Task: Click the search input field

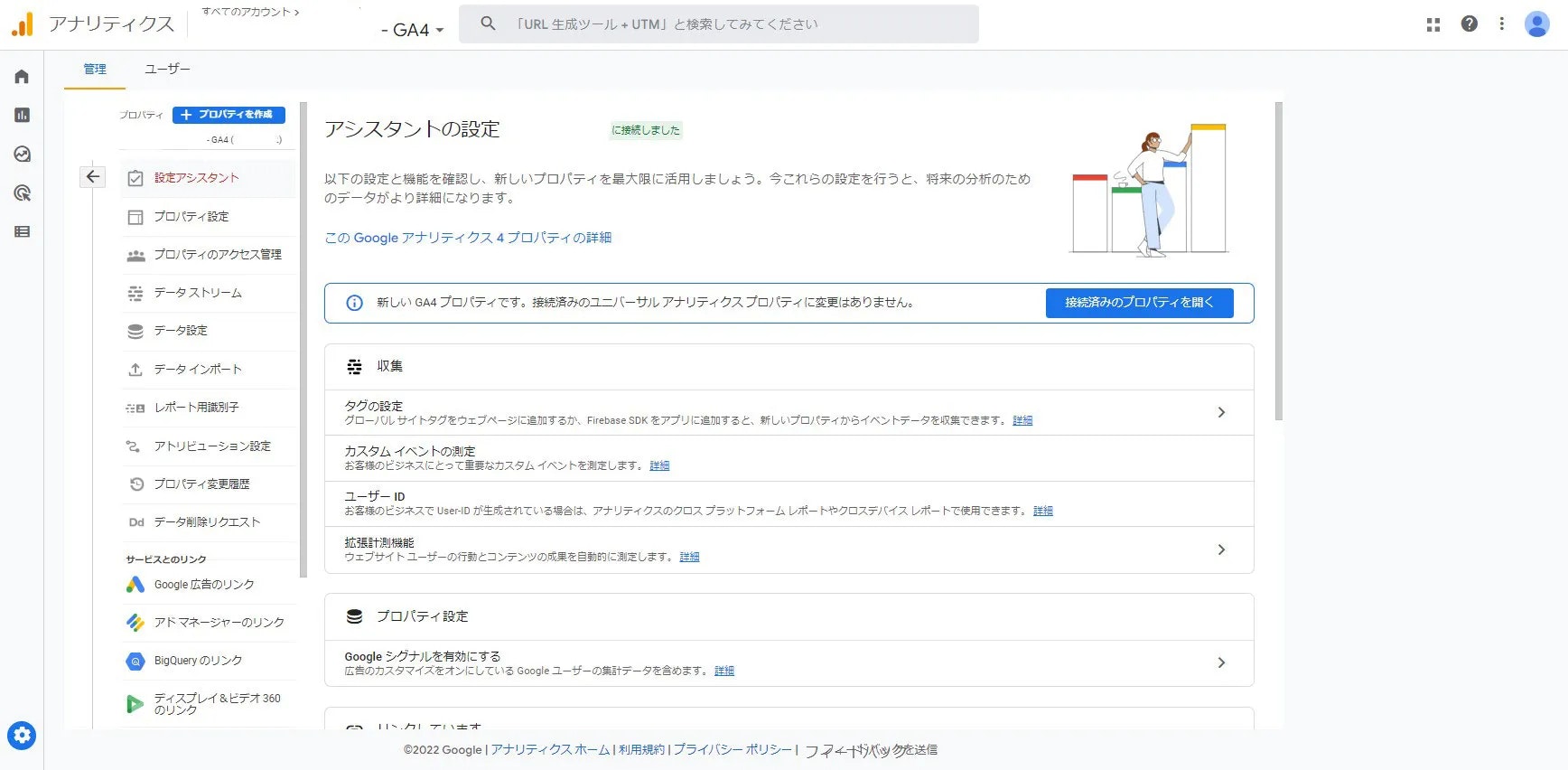Action: tap(718, 24)
